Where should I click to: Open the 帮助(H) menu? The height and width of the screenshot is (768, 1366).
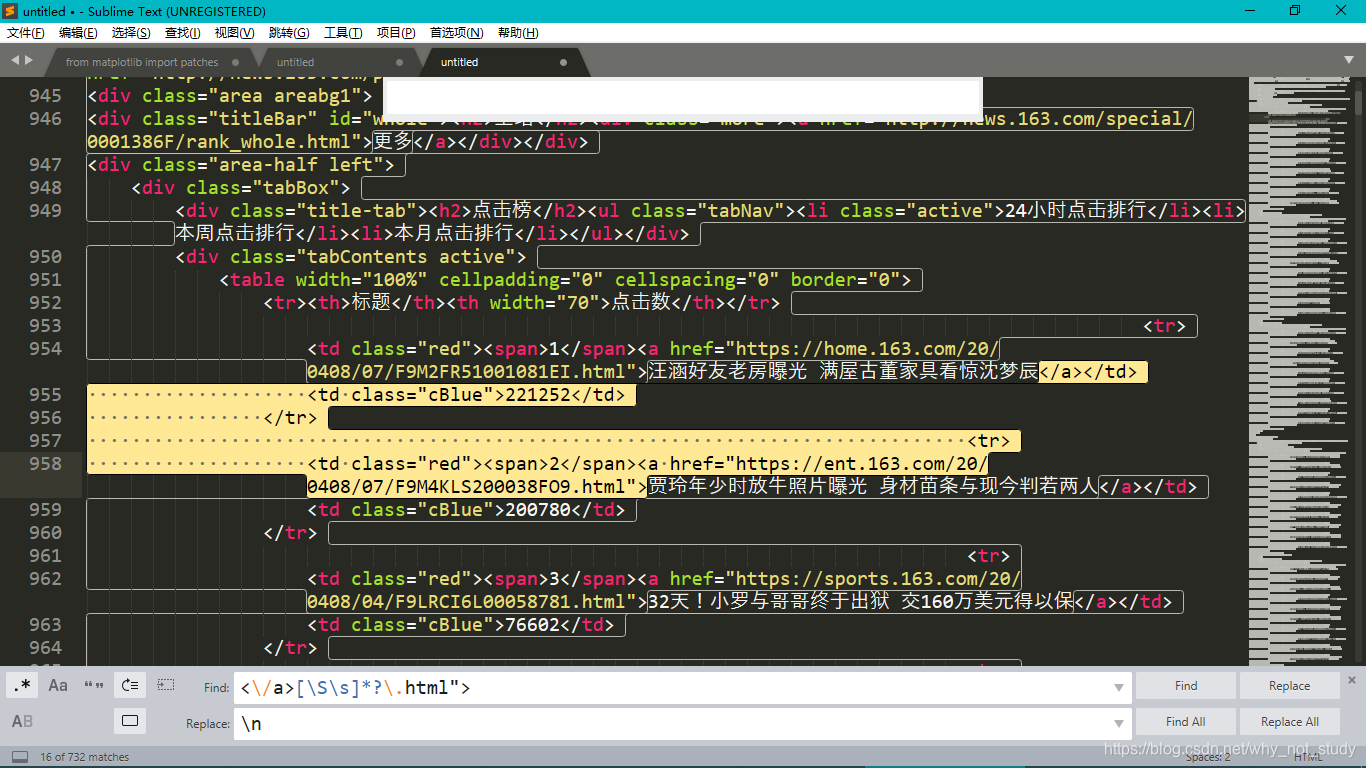(x=518, y=33)
